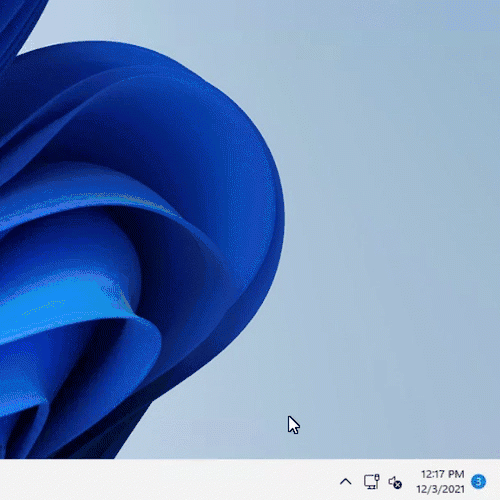Click the number 3 in the blue circle
The width and height of the screenshot is (500, 500).
point(479,482)
